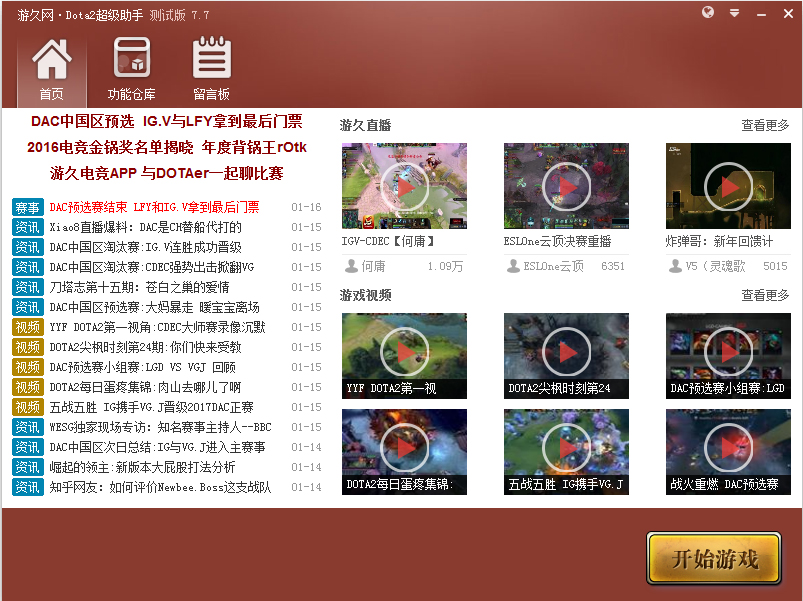803x601 pixels.
Task: Open news WESG独家现场专访:知名赛事主持人--BBC
Action: 160,427
